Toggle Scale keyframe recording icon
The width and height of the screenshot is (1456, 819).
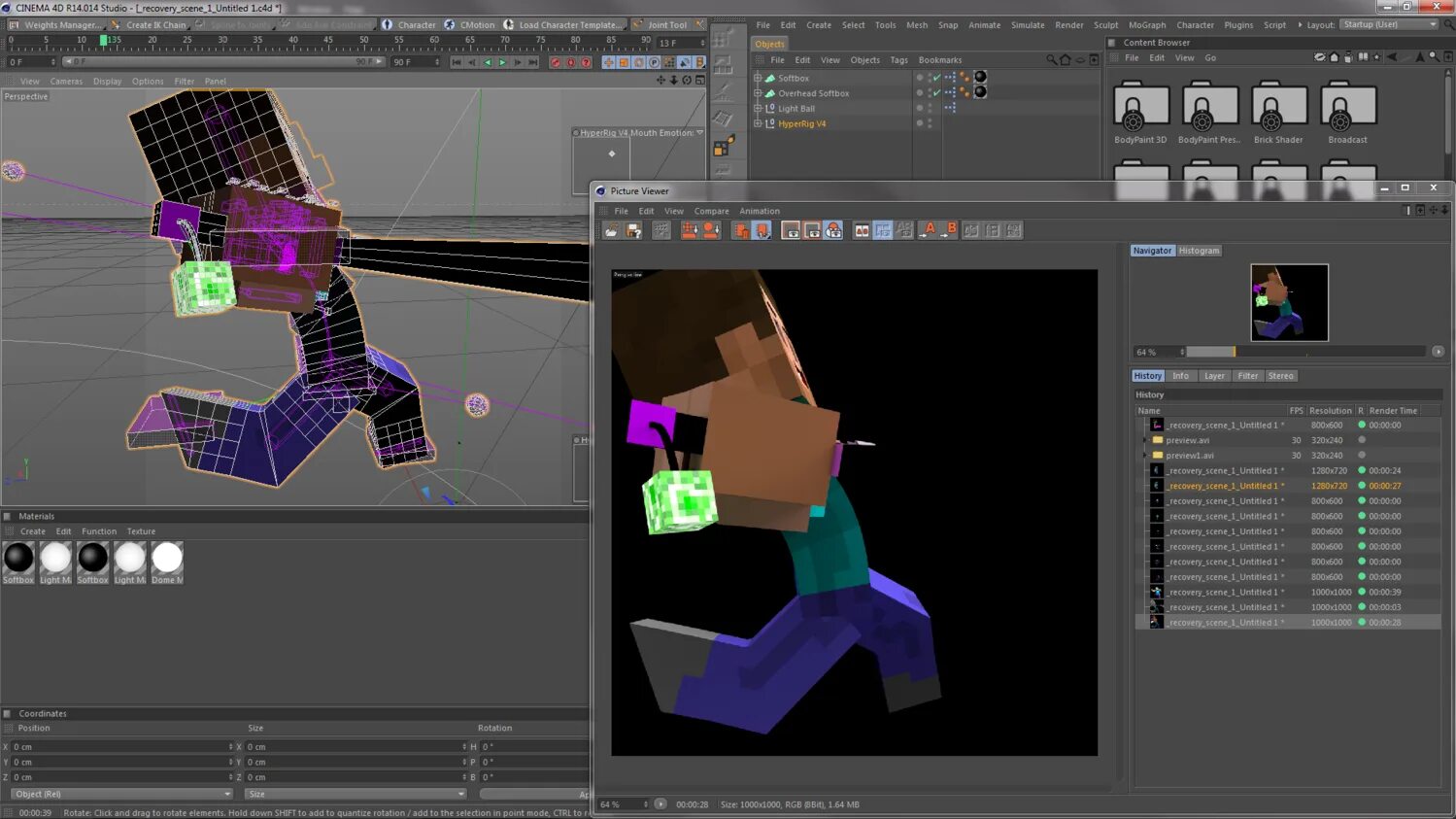click(x=625, y=62)
